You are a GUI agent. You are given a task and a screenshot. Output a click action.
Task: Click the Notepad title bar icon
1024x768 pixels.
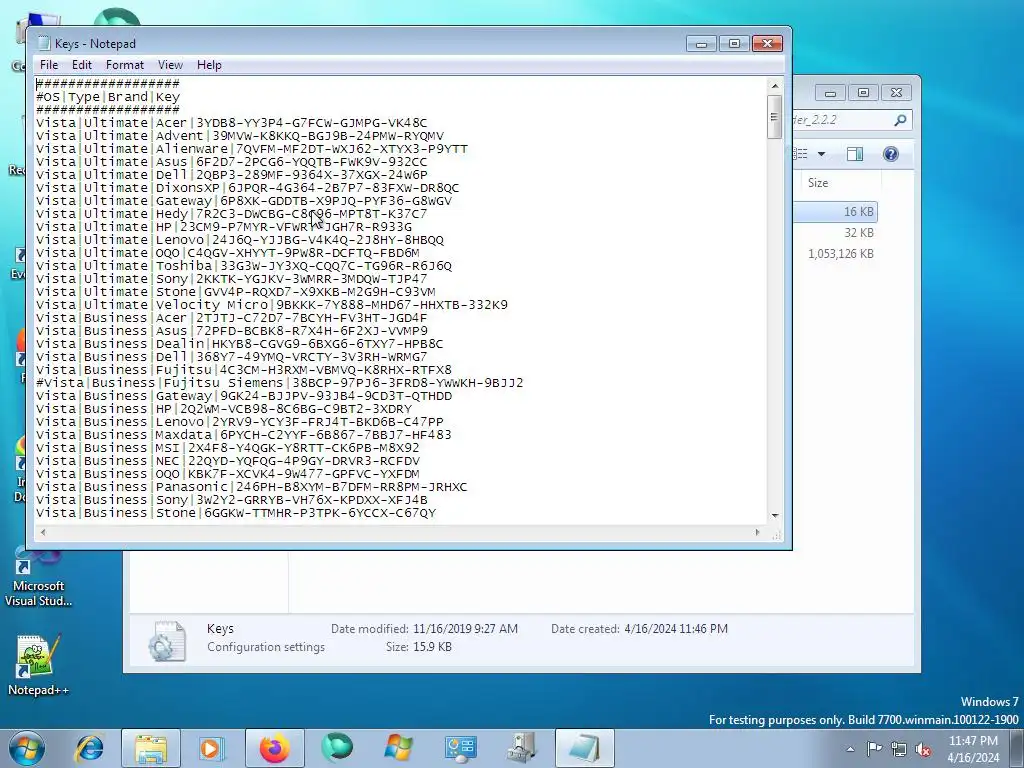(x=44, y=44)
